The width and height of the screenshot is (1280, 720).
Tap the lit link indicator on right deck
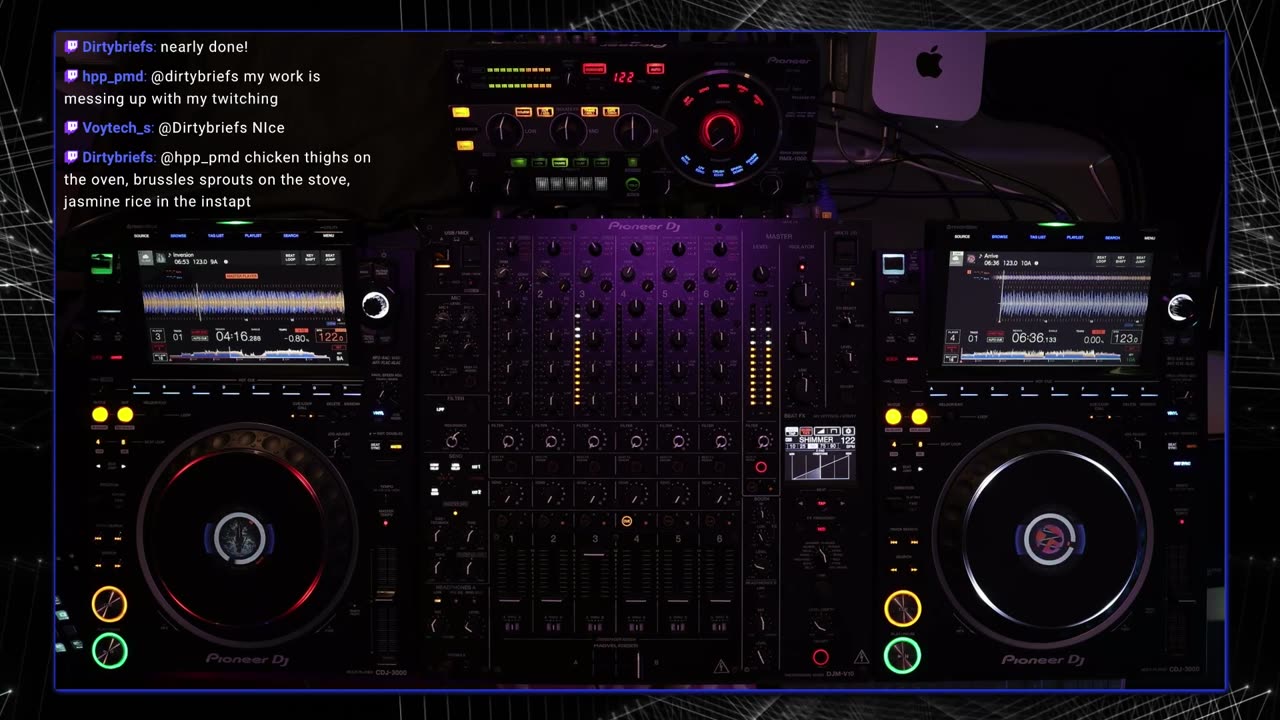coord(893,264)
